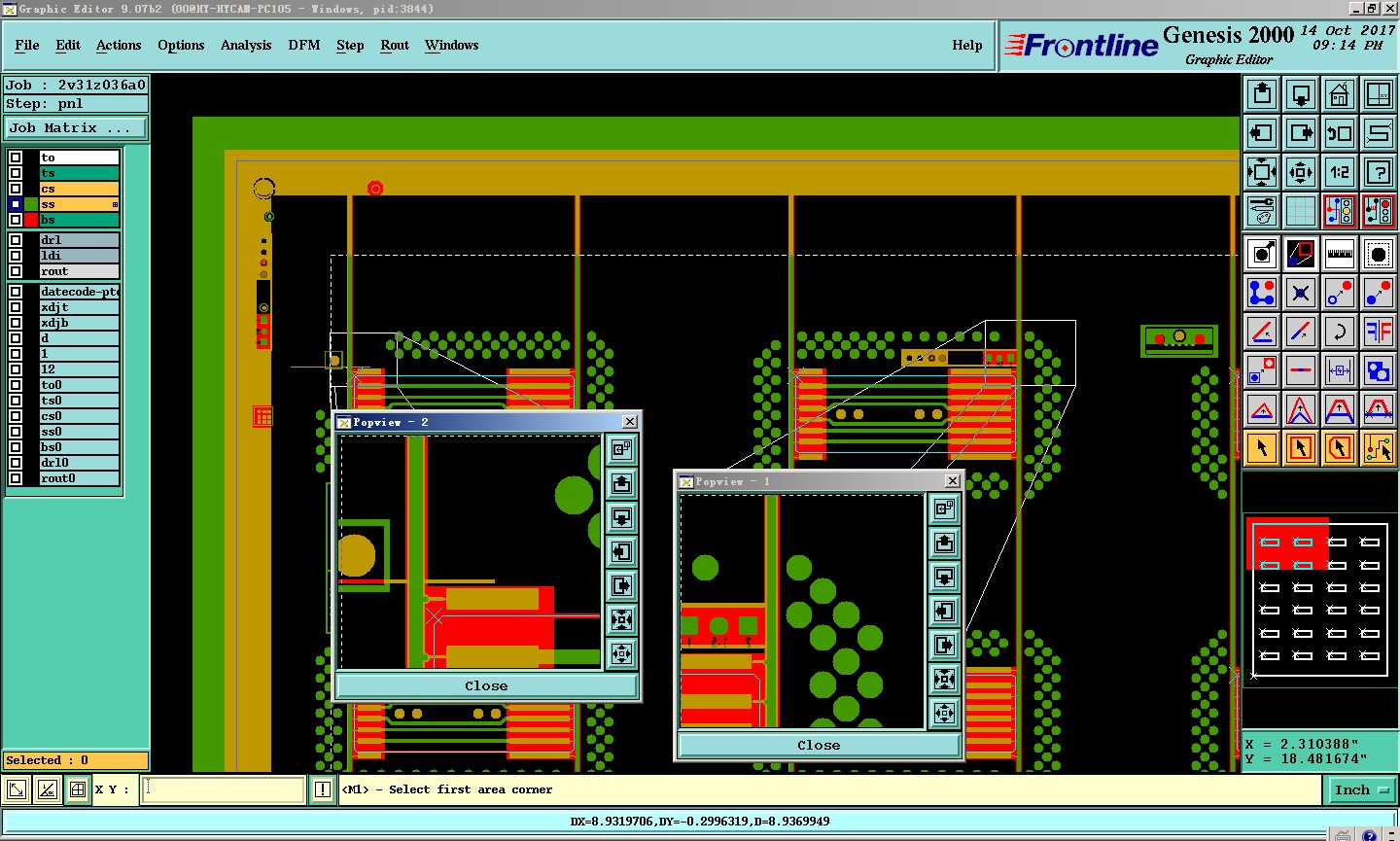Toggle the checkbox for layer to
1400x841 pixels.
point(16,158)
